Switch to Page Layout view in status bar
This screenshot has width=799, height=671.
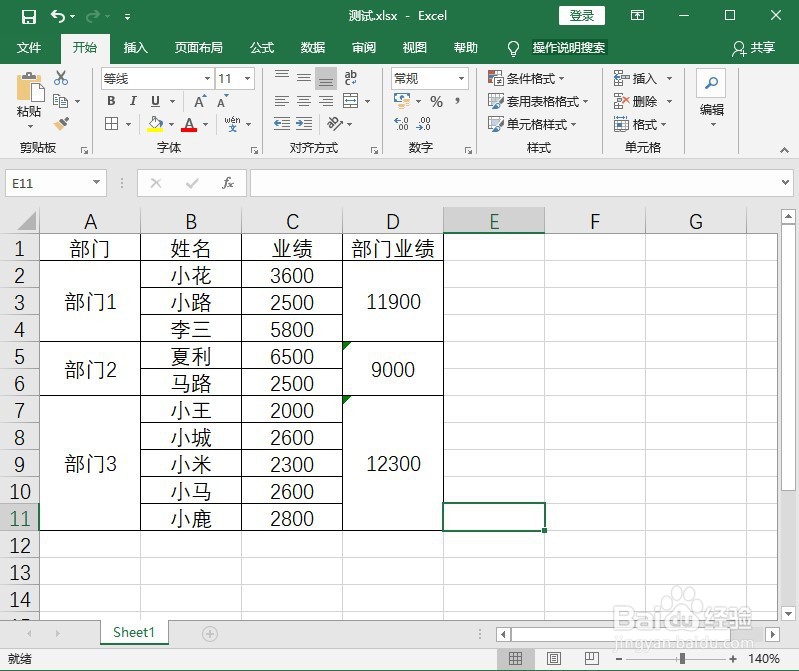[x=554, y=659]
